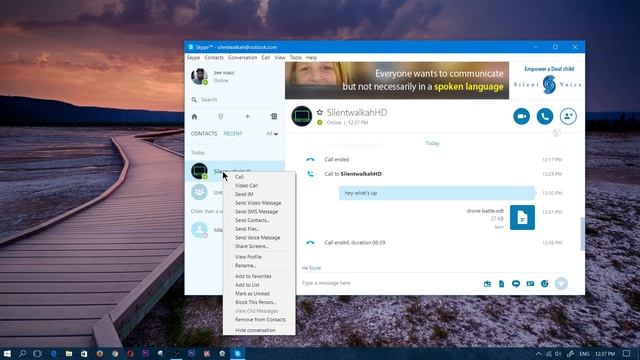This screenshot has height=360, width=640.
Task: Choose Call from the context menu
Action: [x=259, y=177]
